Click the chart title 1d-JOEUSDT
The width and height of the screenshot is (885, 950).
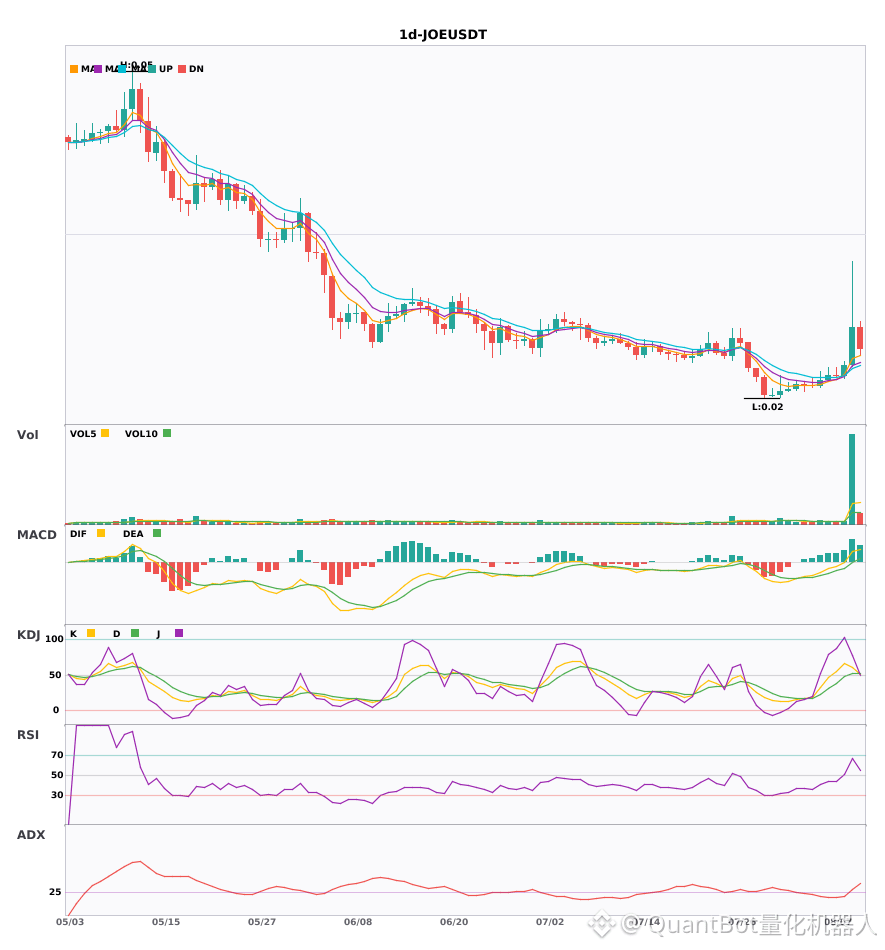[x=442, y=35]
